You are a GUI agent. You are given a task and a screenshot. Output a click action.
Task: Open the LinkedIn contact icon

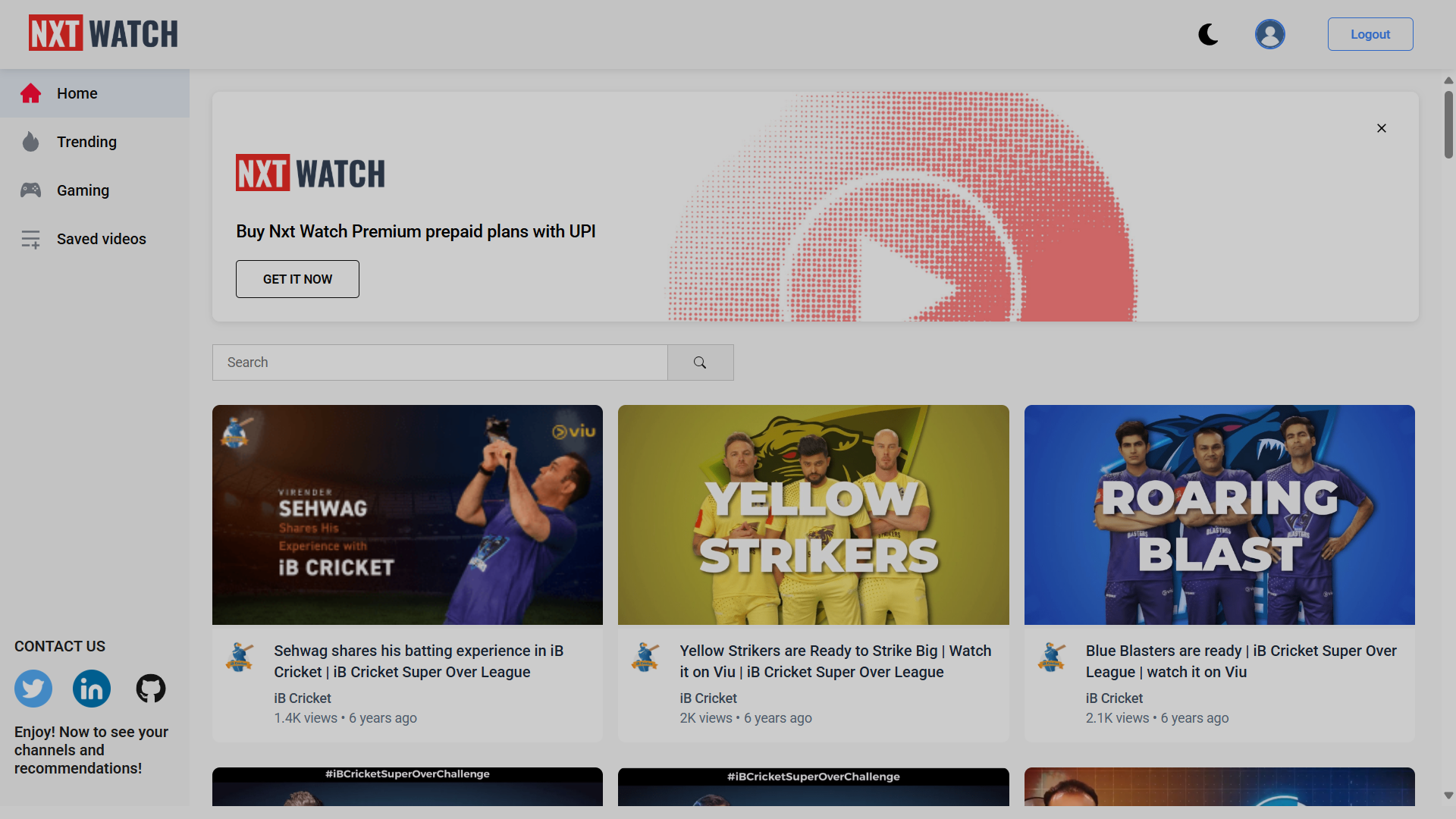(x=92, y=689)
